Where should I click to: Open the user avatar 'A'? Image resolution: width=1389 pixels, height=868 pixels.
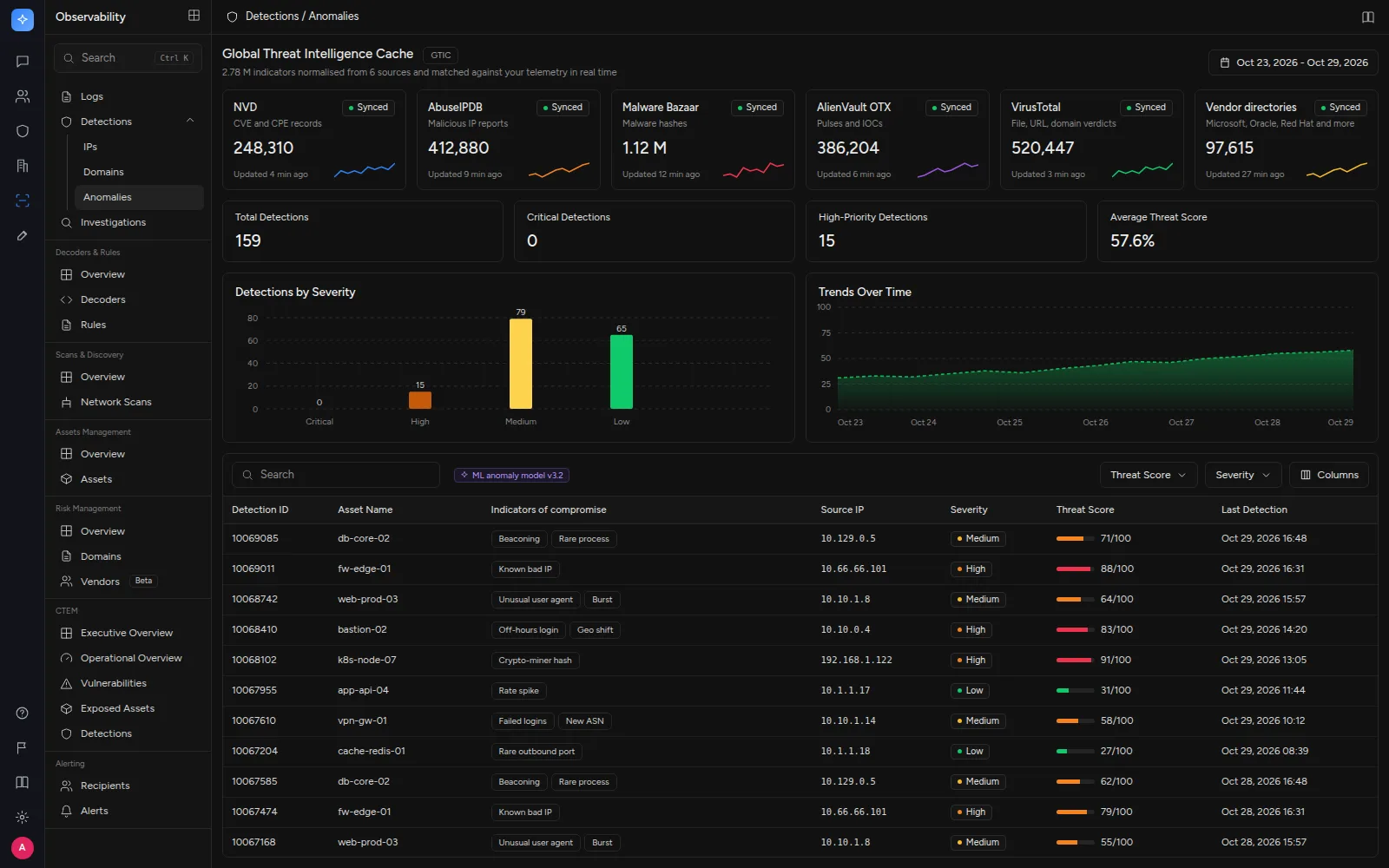[23, 848]
